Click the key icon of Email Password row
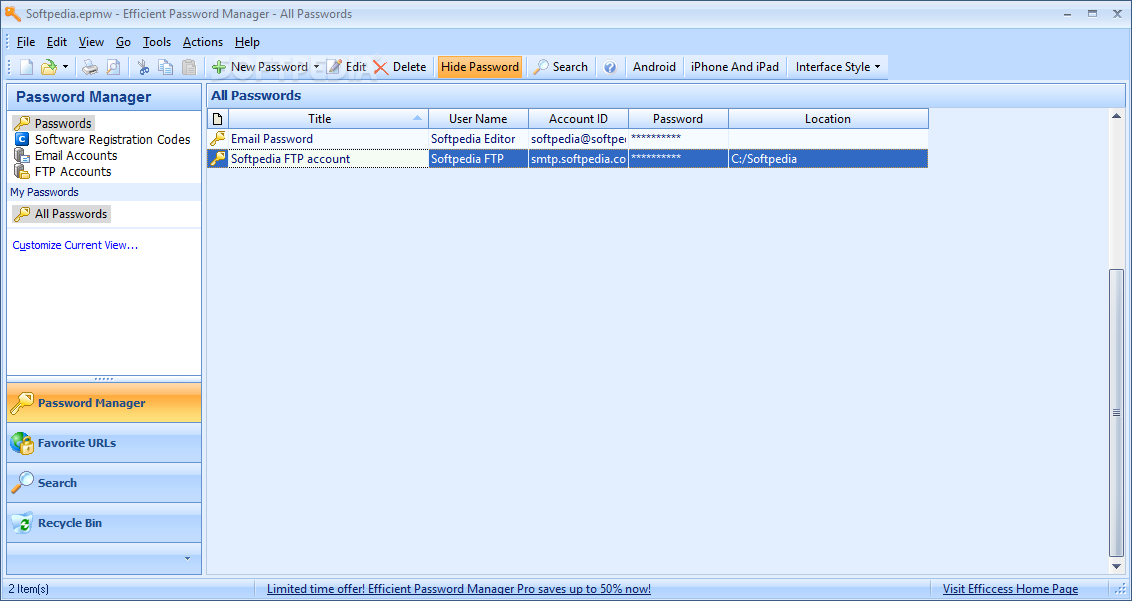The image size is (1132, 601). pos(218,139)
